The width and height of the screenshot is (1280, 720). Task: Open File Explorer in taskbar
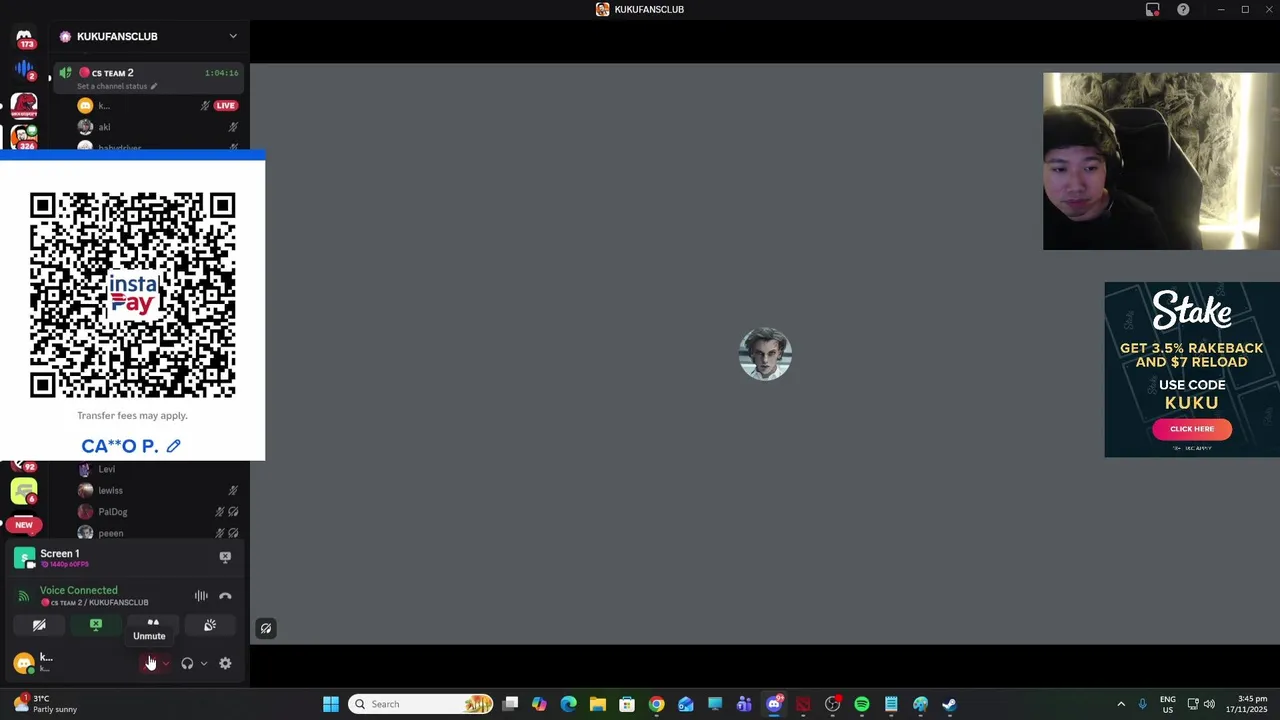(x=598, y=704)
